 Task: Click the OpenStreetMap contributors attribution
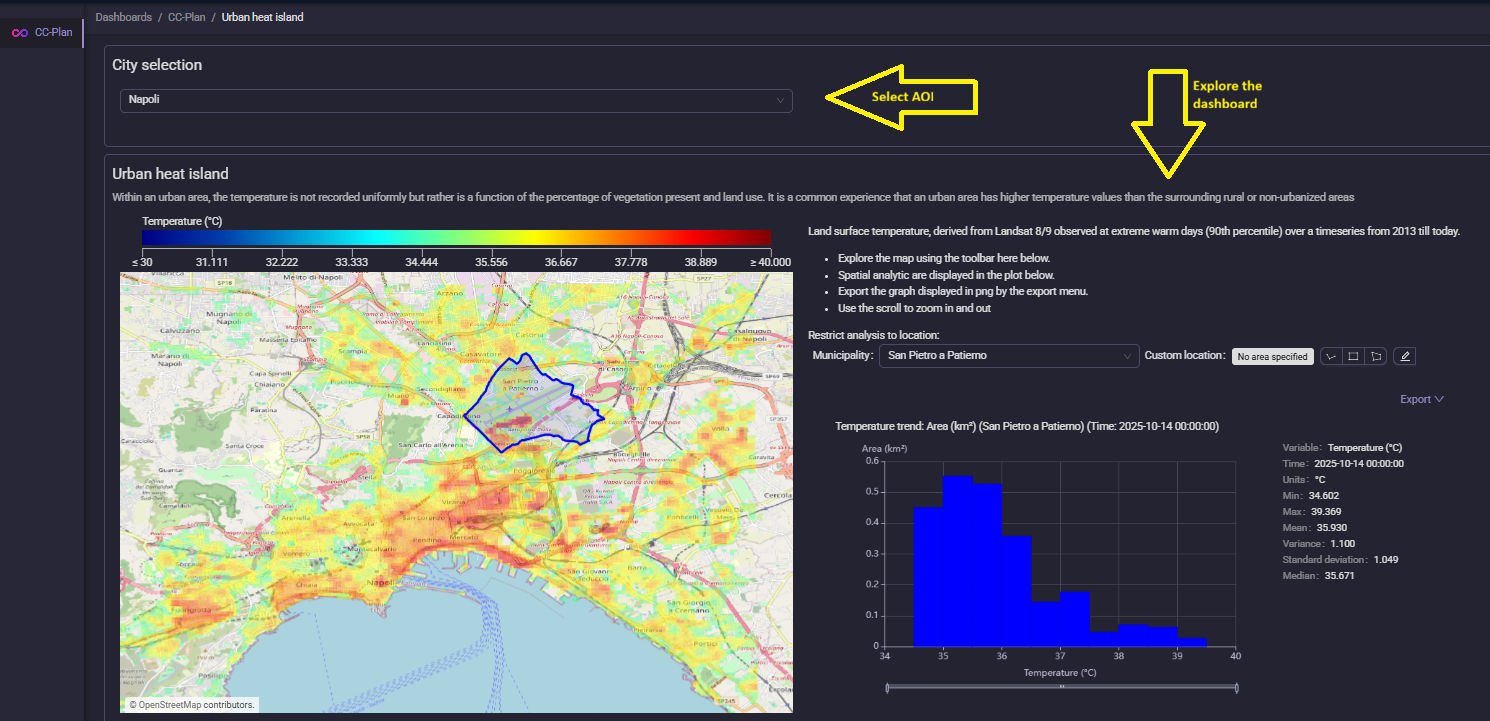click(x=190, y=705)
